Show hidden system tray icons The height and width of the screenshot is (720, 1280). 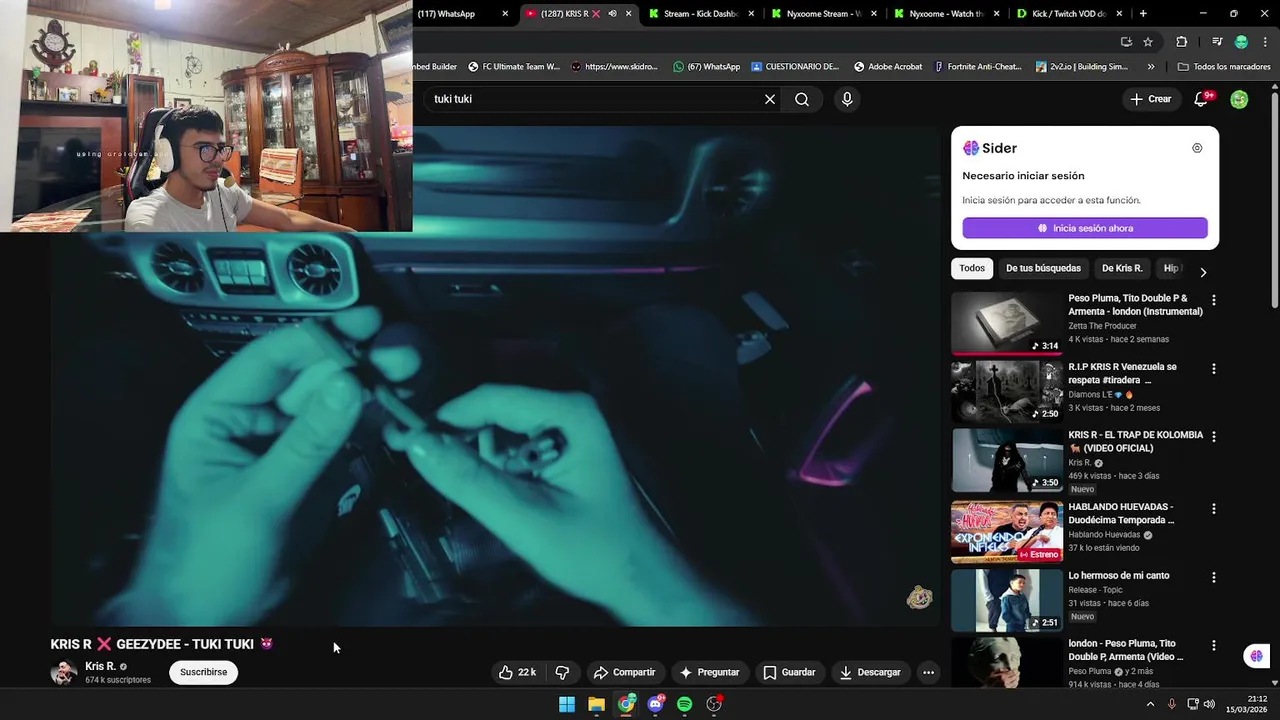pos(1150,704)
